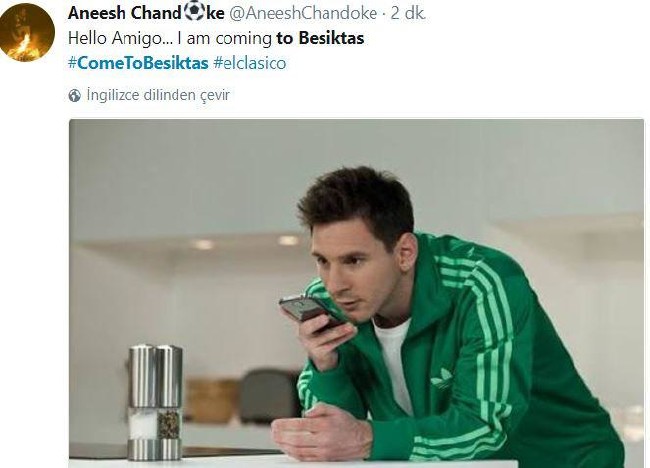Click the Adidas logo on the green jacket
This screenshot has width=650, height=468.
click(x=442, y=377)
